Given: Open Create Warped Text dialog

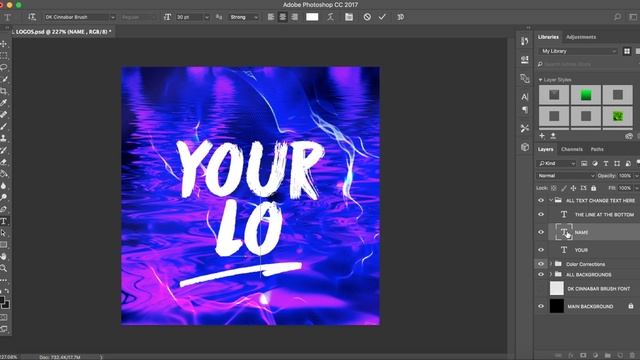Looking at the screenshot, I should point(330,17).
